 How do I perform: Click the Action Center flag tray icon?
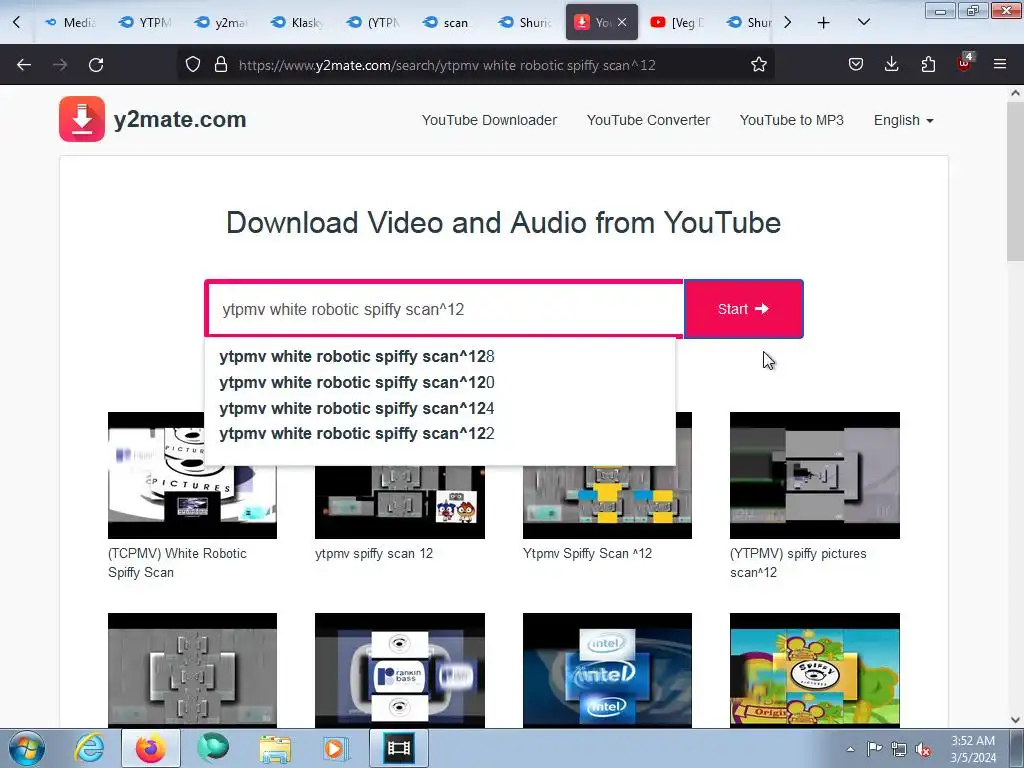(874, 749)
